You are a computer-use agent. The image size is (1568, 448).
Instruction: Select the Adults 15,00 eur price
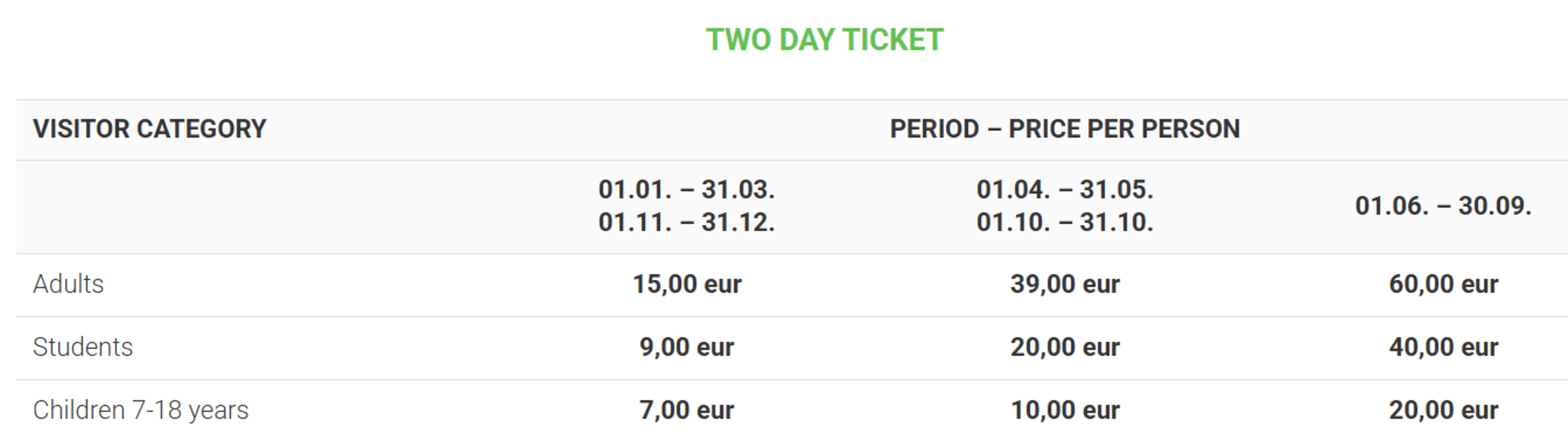click(x=686, y=284)
